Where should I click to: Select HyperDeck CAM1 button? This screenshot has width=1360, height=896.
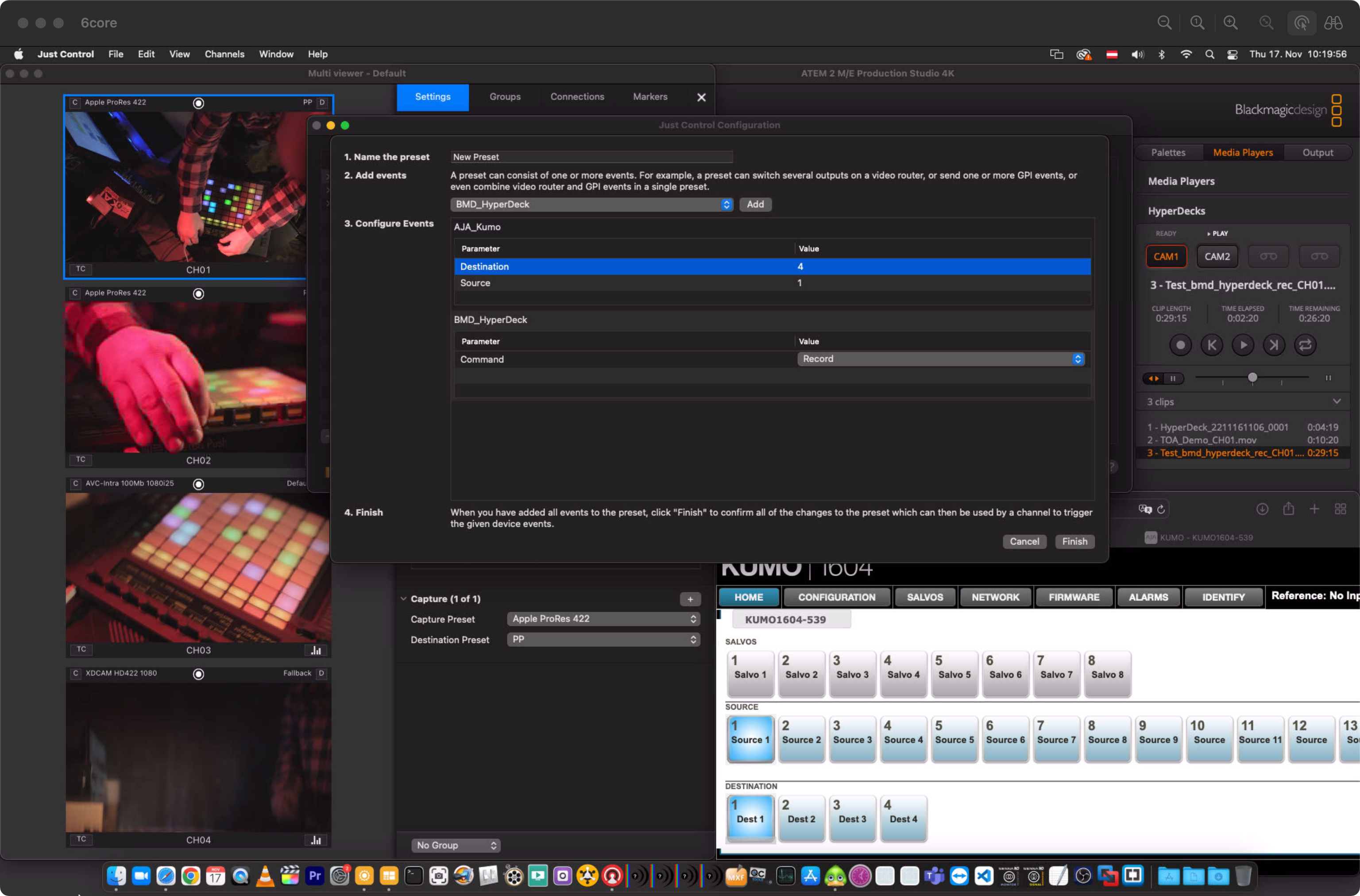point(1166,257)
